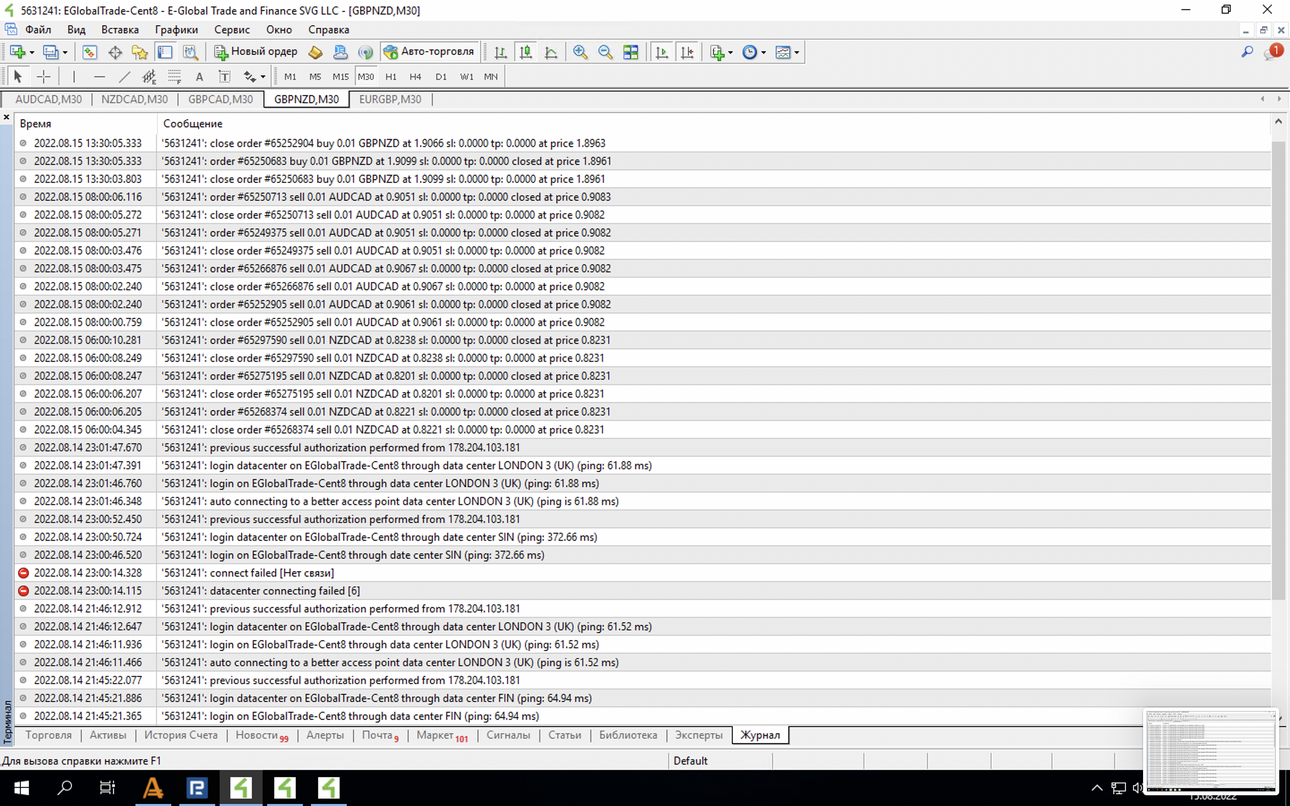This screenshot has width=1290, height=806.
Task: Click the Новый ордер button
Action: pos(256,52)
